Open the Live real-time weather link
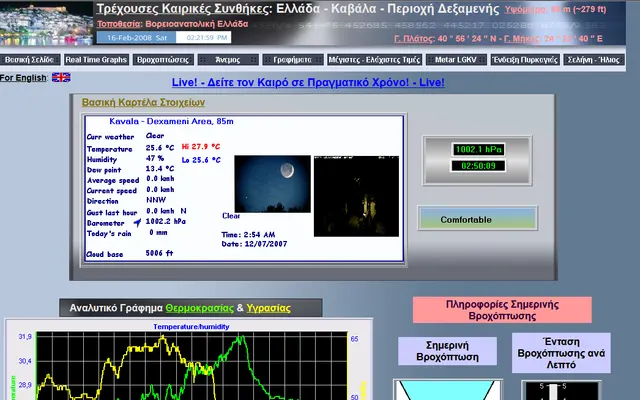The width and height of the screenshot is (640, 400). tap(308, 82)
